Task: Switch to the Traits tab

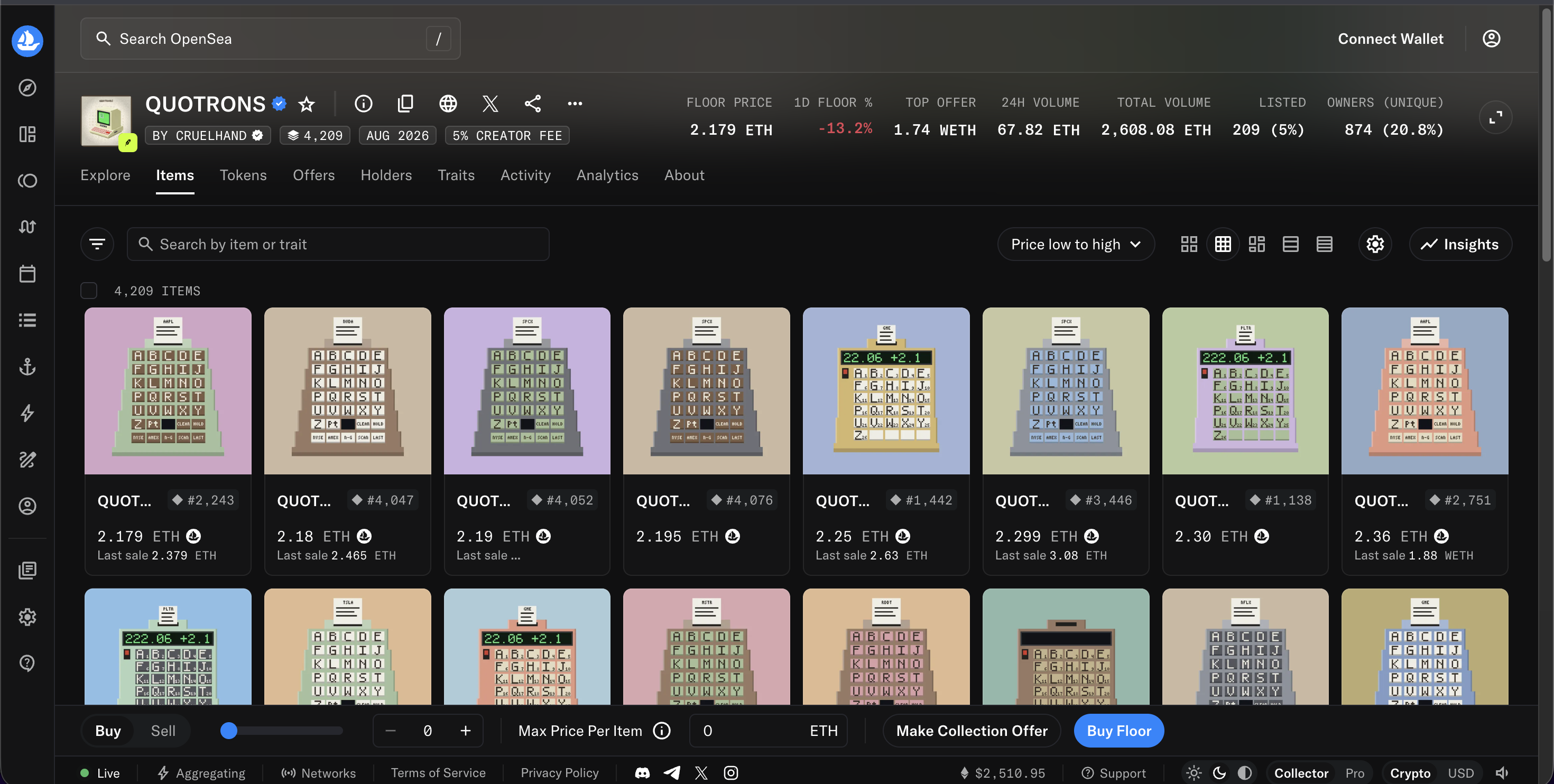Action: [x=456, y=175]
